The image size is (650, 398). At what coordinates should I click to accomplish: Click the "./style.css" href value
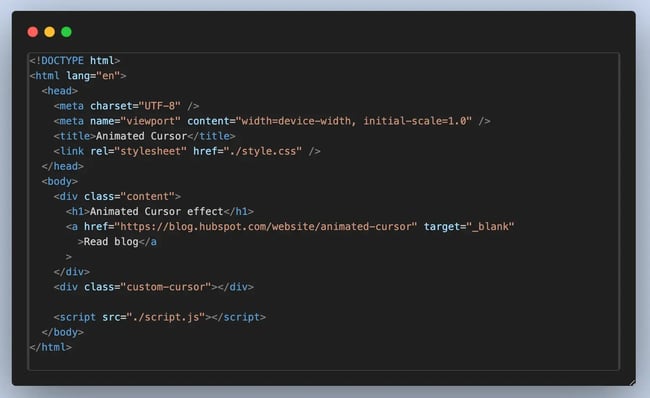pyautogui.click(x=263, y=151)
